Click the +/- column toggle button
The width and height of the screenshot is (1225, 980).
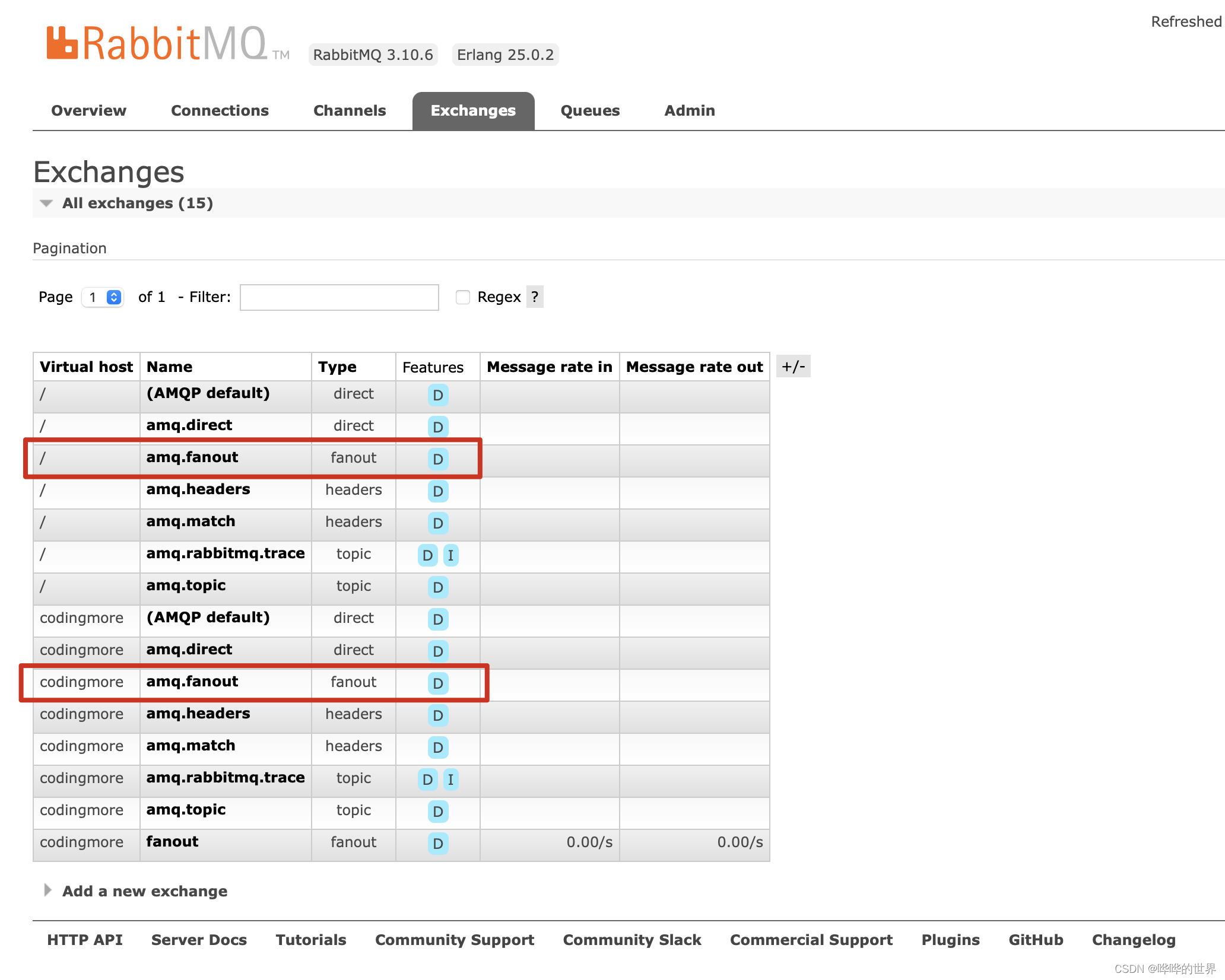click(x=793, y=367)
